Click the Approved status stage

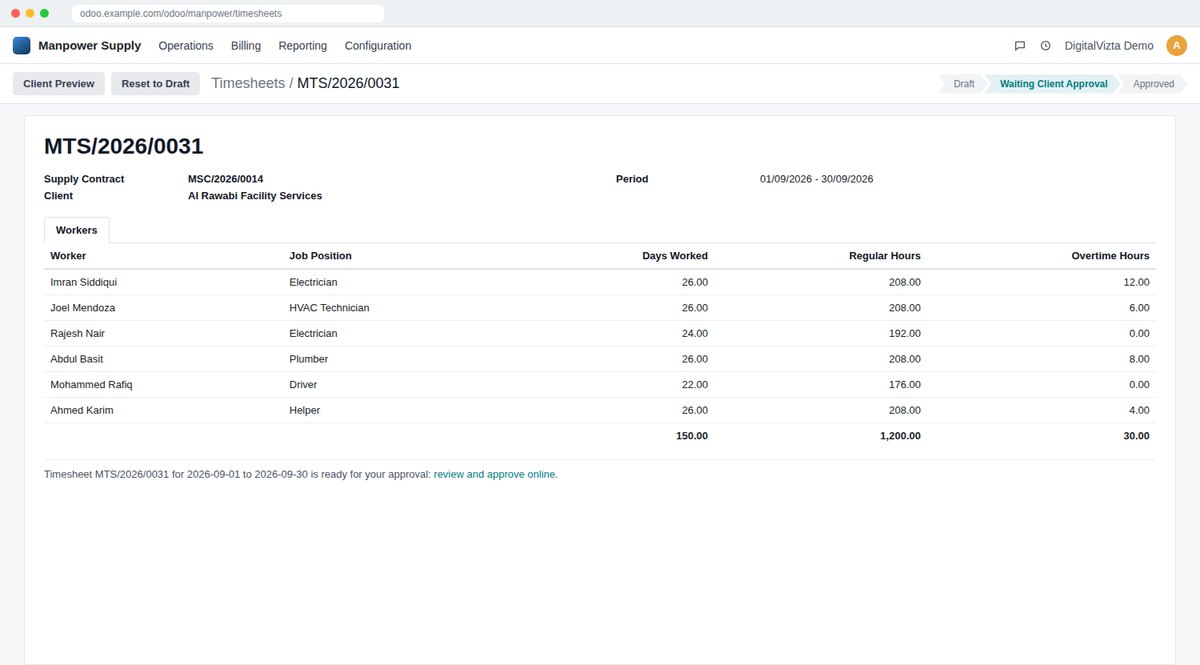click(x=1153, y=84)
